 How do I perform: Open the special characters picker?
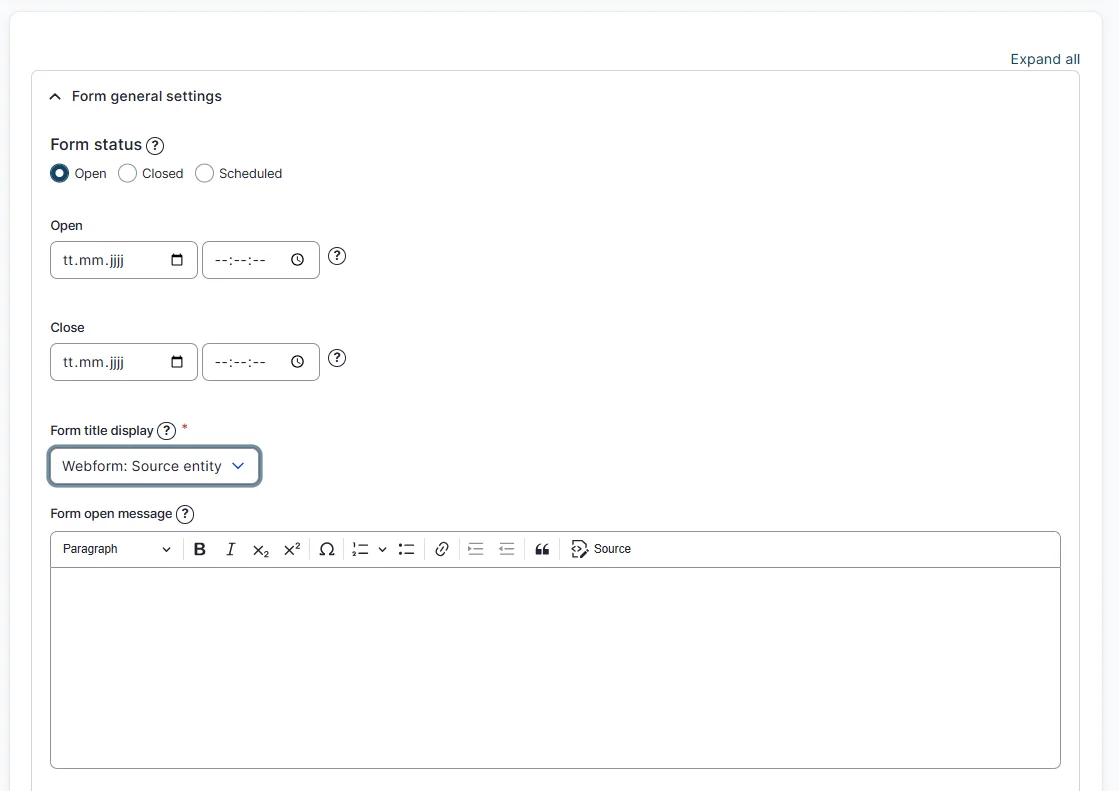coord(326,549)
